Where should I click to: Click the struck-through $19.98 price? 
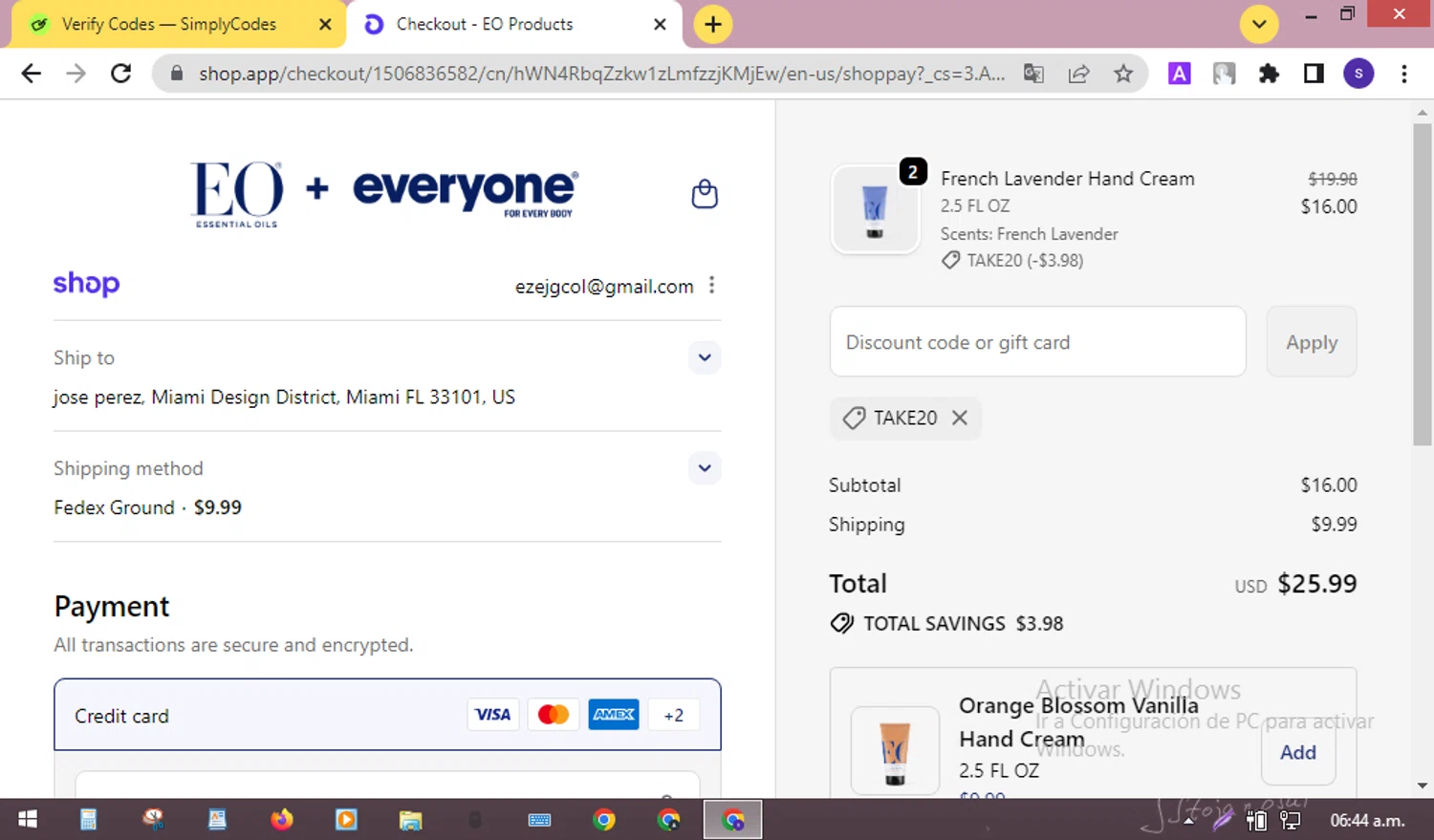click(1333, 179)
